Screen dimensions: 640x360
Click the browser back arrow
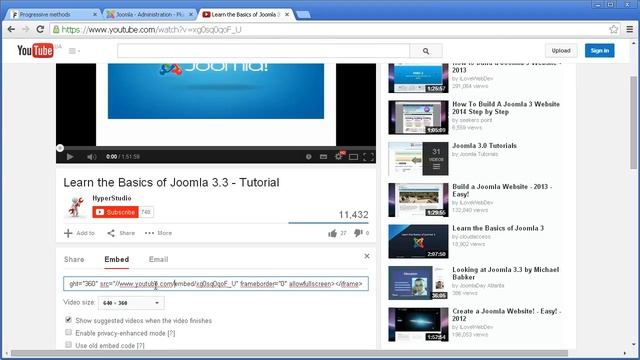pyautogui.click(x=11, y=29)
